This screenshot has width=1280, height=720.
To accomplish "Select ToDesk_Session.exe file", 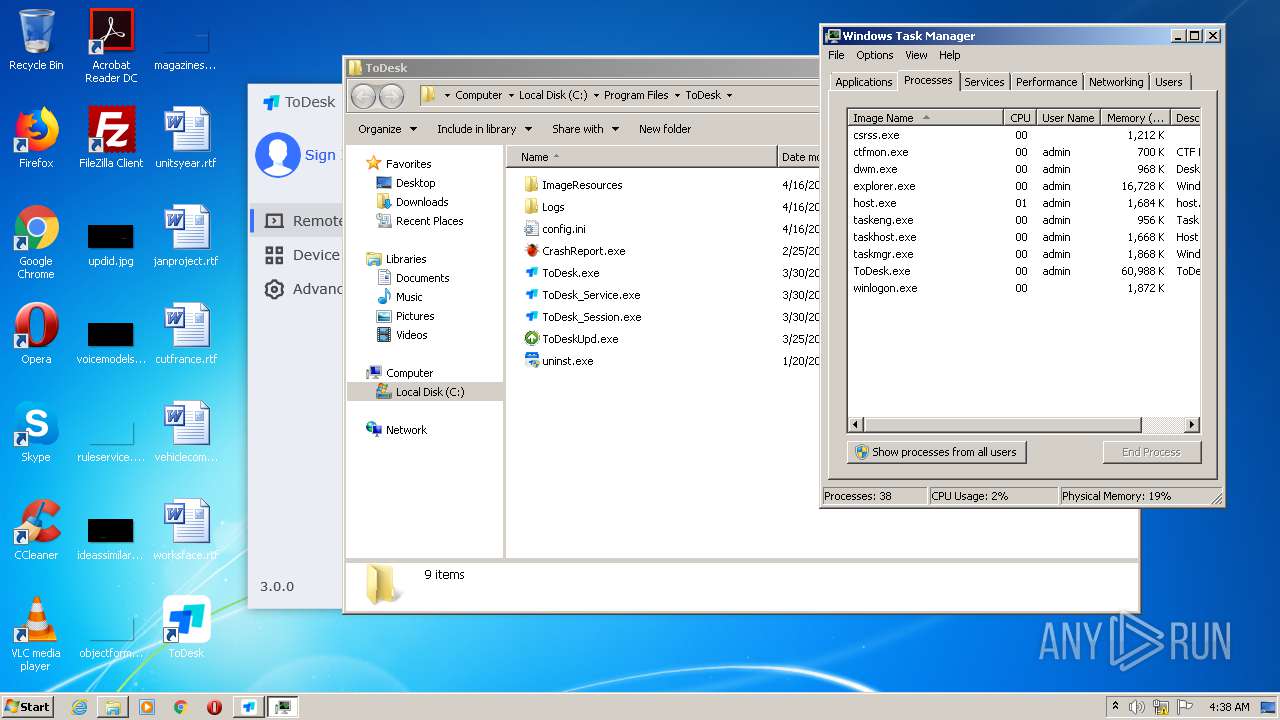I will (x=583, y=317).
